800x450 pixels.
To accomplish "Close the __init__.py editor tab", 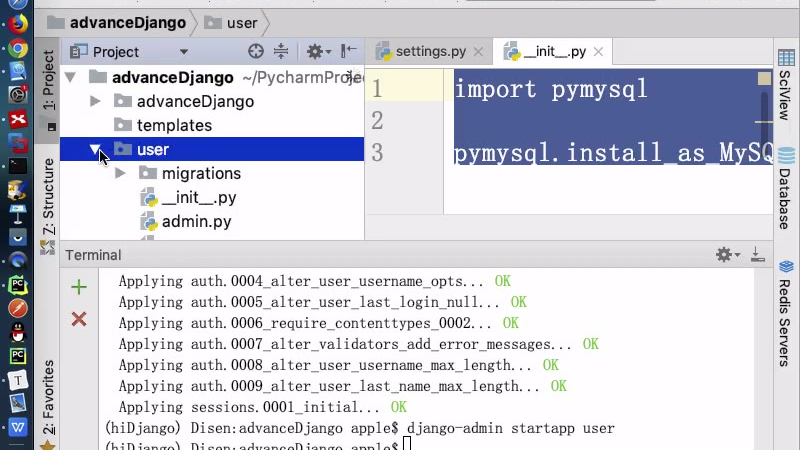I will click(598, 52).
